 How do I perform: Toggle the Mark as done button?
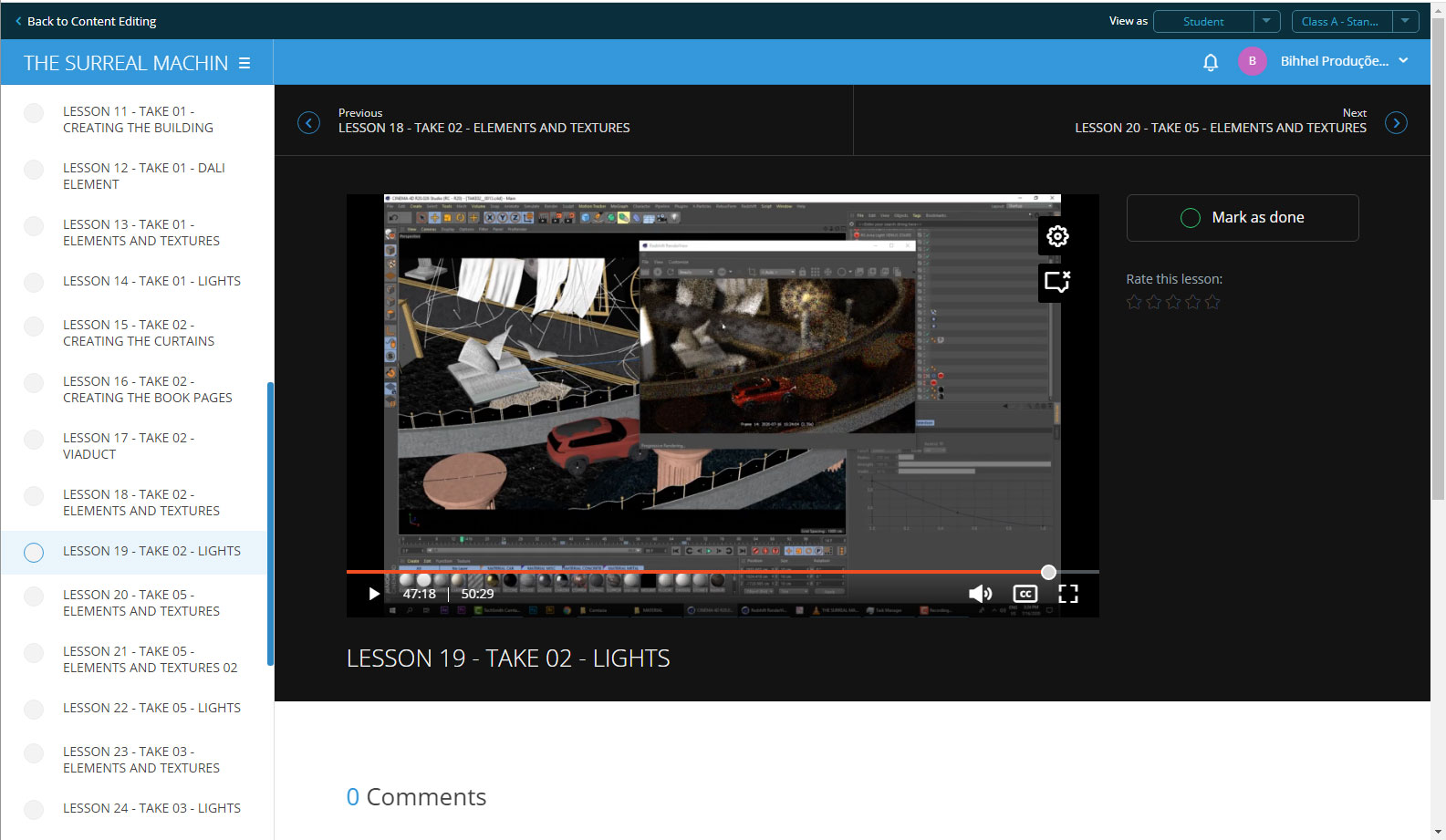1242,218
